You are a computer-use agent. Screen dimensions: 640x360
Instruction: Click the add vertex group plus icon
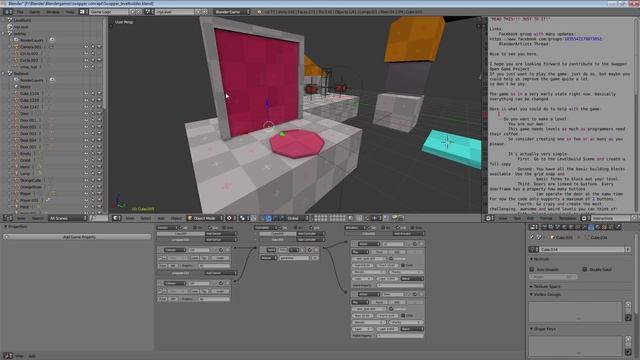coord(628,304)
